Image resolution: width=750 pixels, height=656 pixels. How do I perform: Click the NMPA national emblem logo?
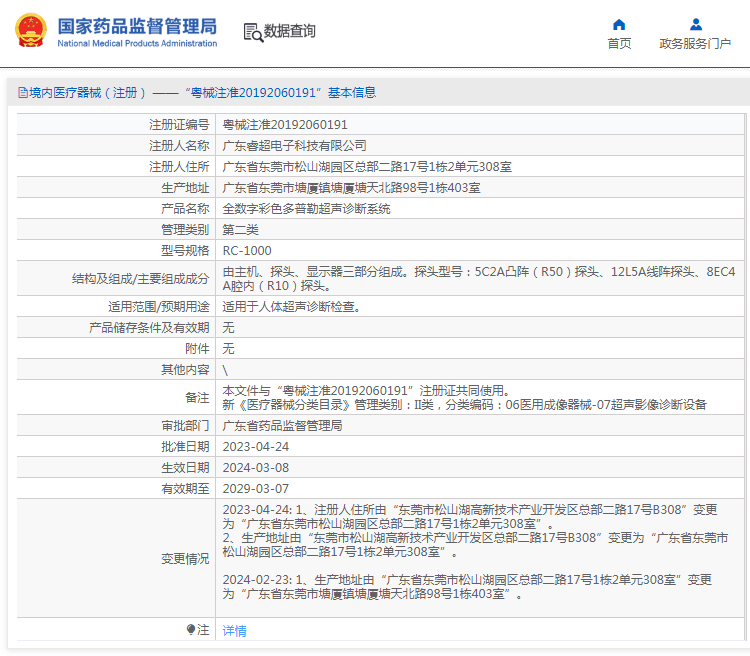tap(30, 30)
